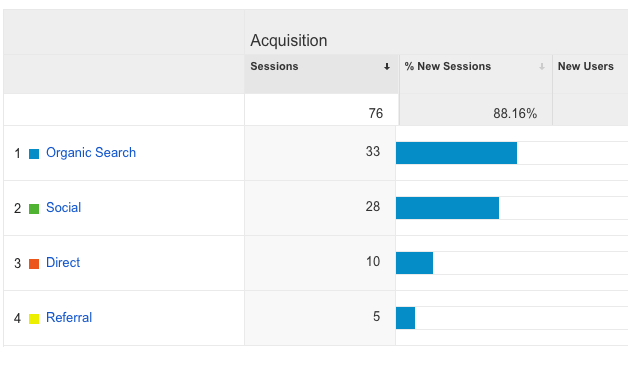Image resolution: width=628 pixels, height=365 pixels.
Task: Click the orange Direct color square
Action: click(34, 264)
